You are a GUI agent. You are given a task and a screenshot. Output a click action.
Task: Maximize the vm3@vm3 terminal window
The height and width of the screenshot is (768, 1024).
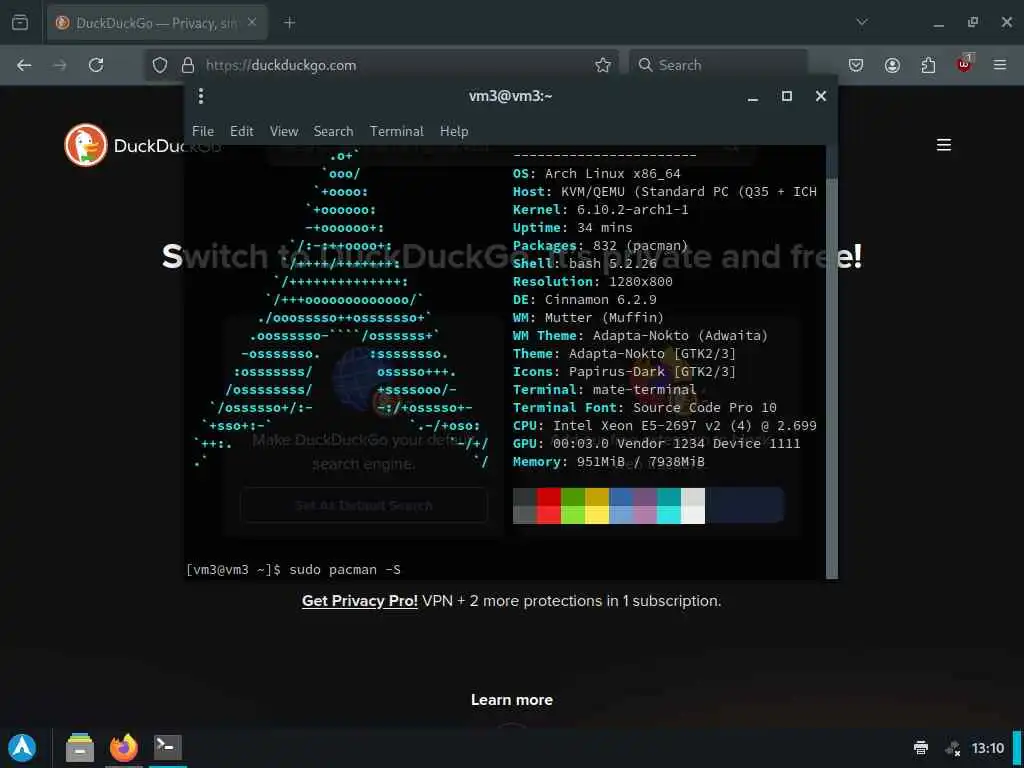(x=787, y=96)
